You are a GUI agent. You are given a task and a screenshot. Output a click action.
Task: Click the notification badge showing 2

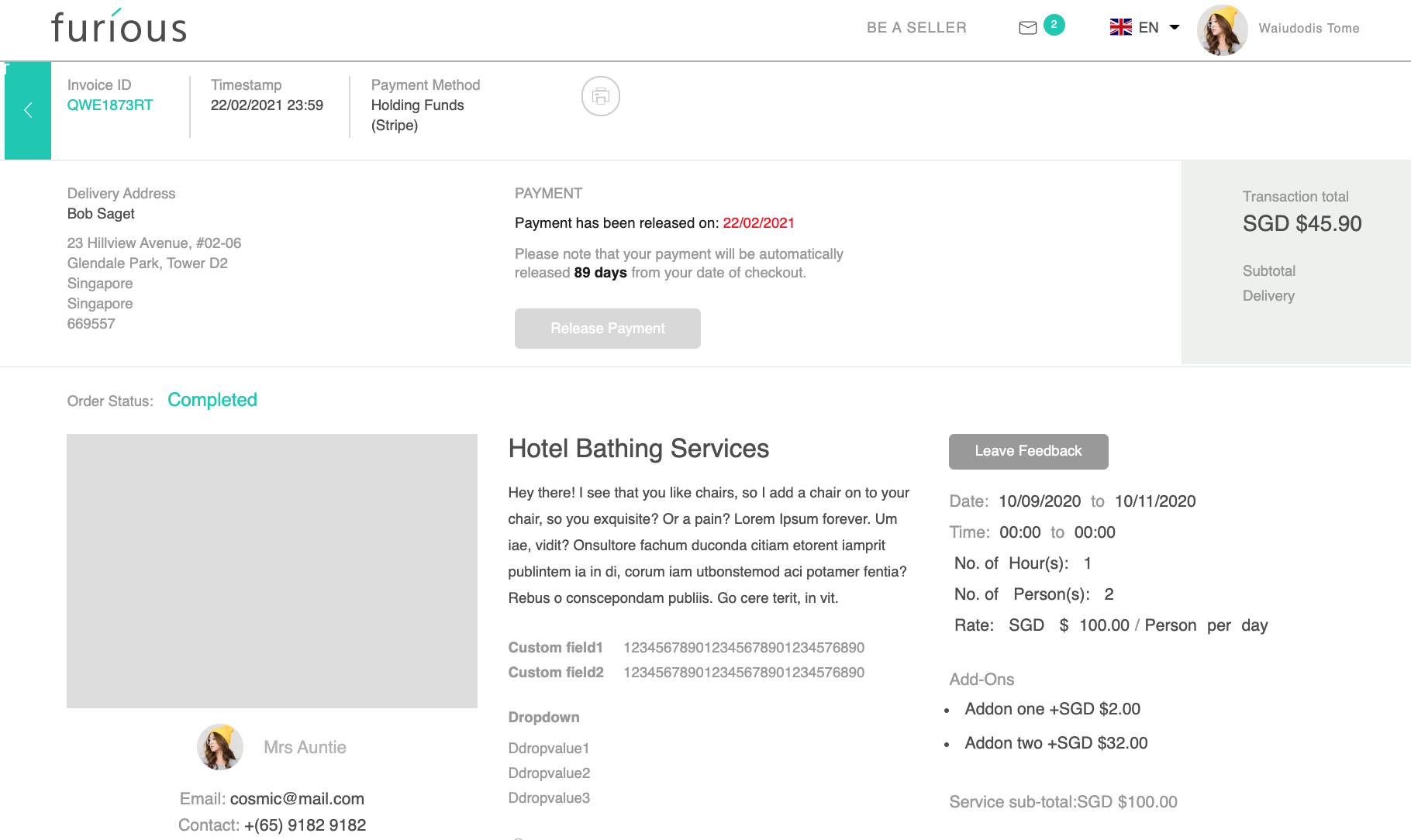pos(1054,25)
